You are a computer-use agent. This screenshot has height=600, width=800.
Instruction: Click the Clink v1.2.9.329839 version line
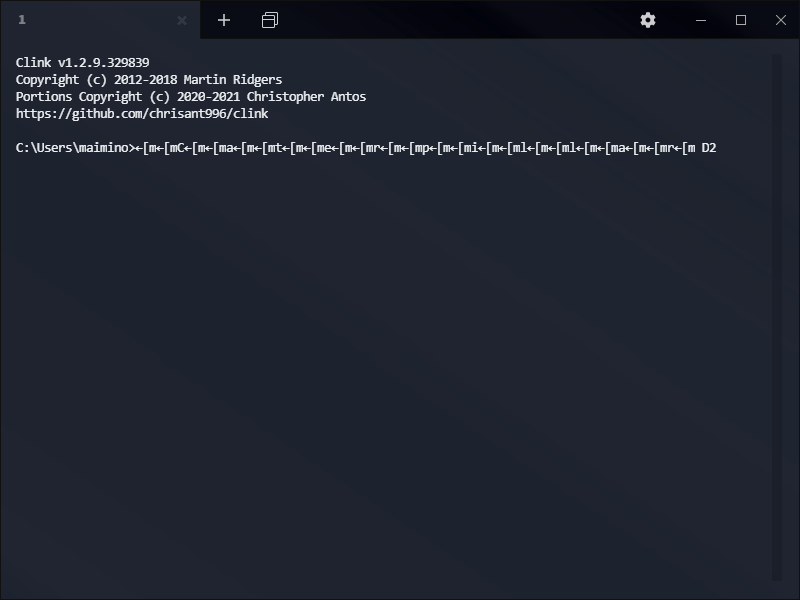(x=83, y=63)
